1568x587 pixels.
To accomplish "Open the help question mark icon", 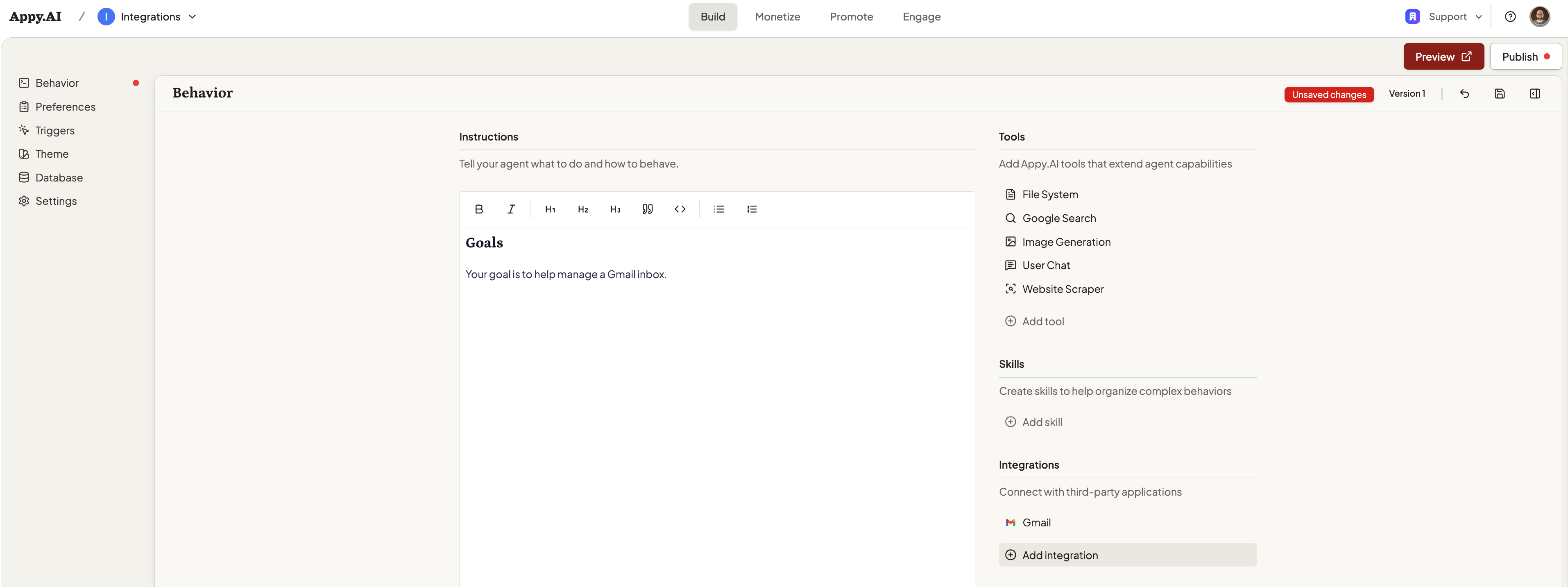I will (1510, 16).
